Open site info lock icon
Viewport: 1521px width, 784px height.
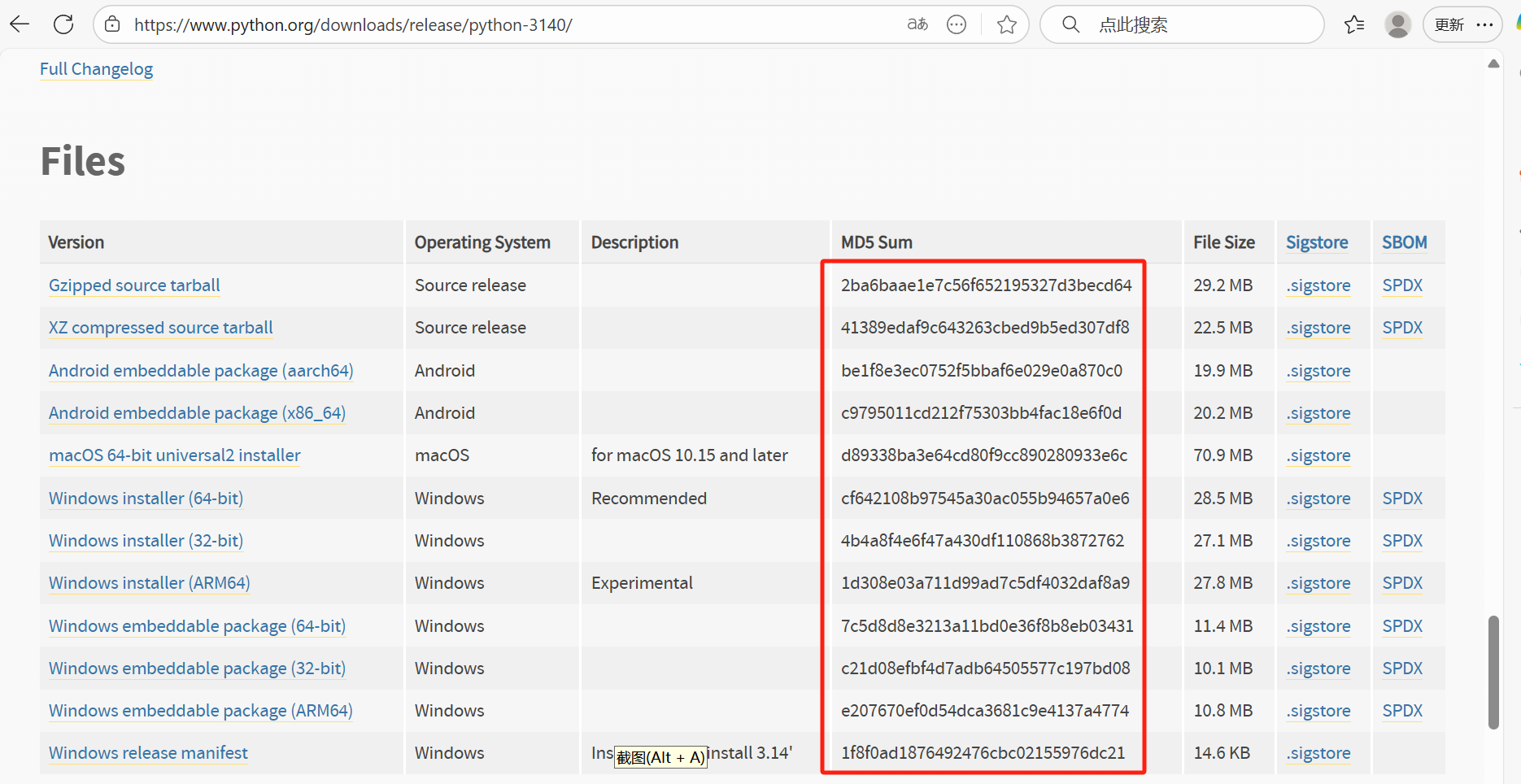click(113, 24)
